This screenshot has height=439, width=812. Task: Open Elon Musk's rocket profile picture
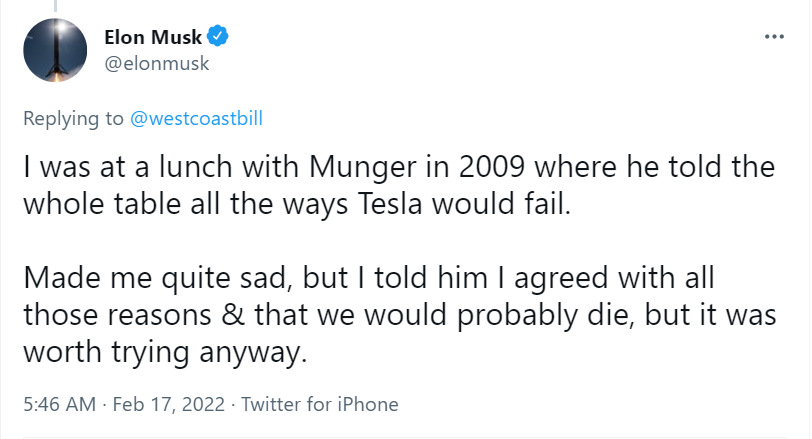[54, 51]
